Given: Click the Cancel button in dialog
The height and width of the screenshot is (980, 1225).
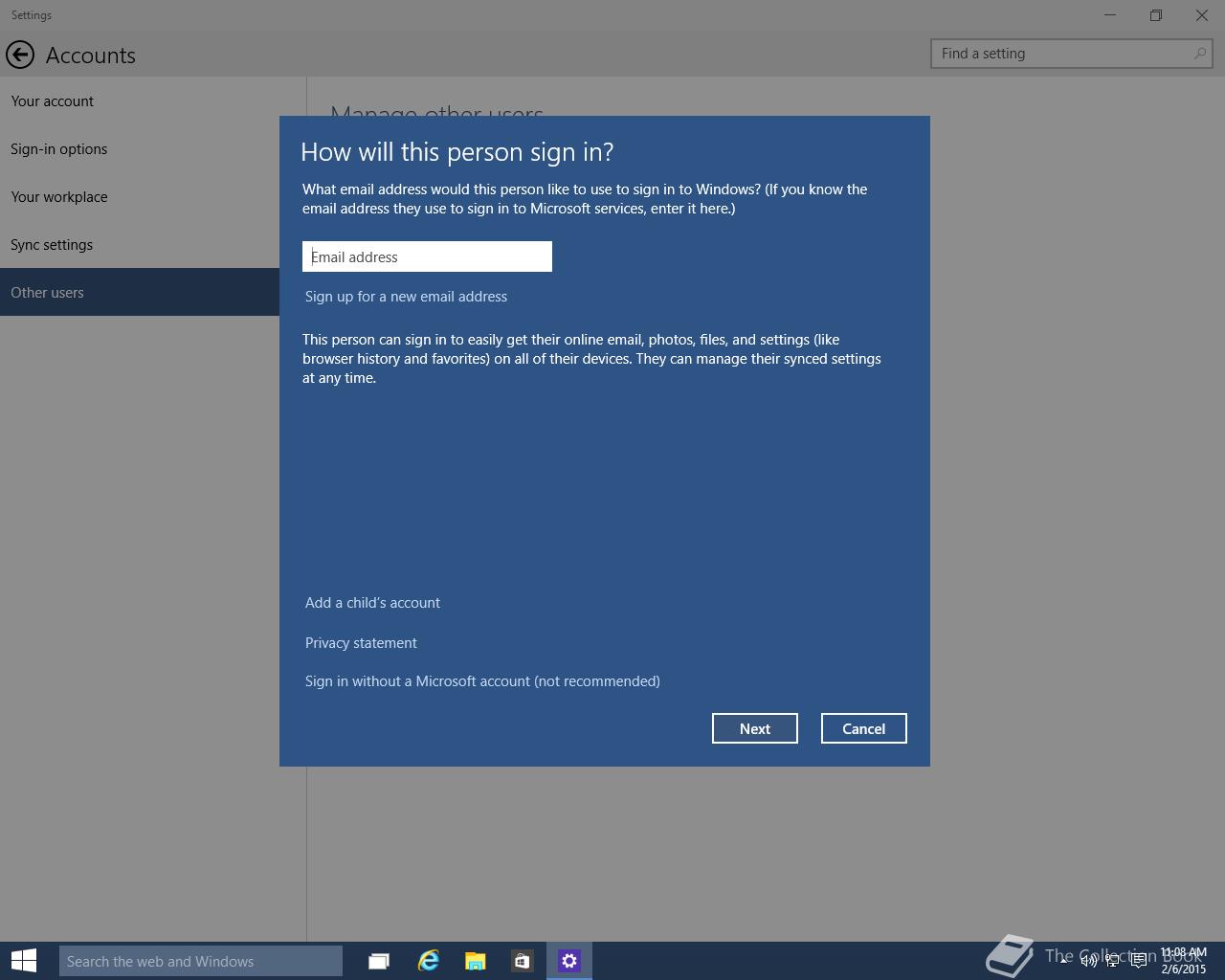Looking at the screenshot, I should click(x=864, y=728).
